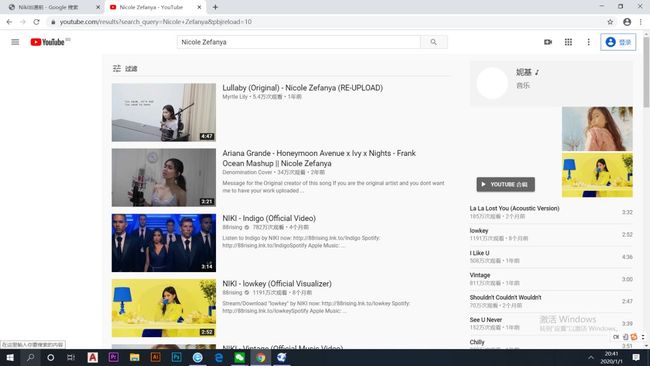Open the Chrome profile avatar icon
650x366 pixels.
(627, 22)
